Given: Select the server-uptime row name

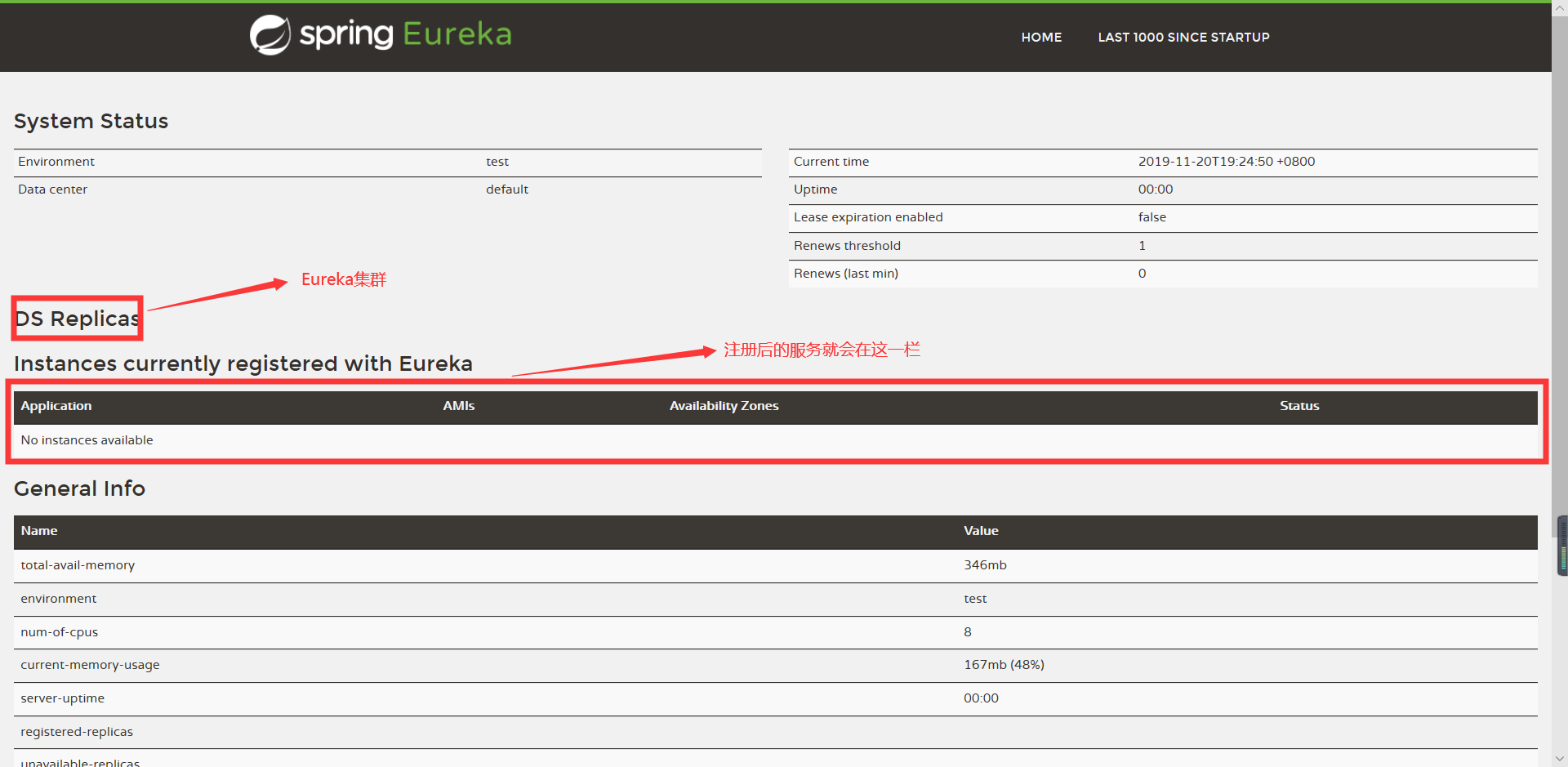Looking at the screenshot, I should click(63, 698).
